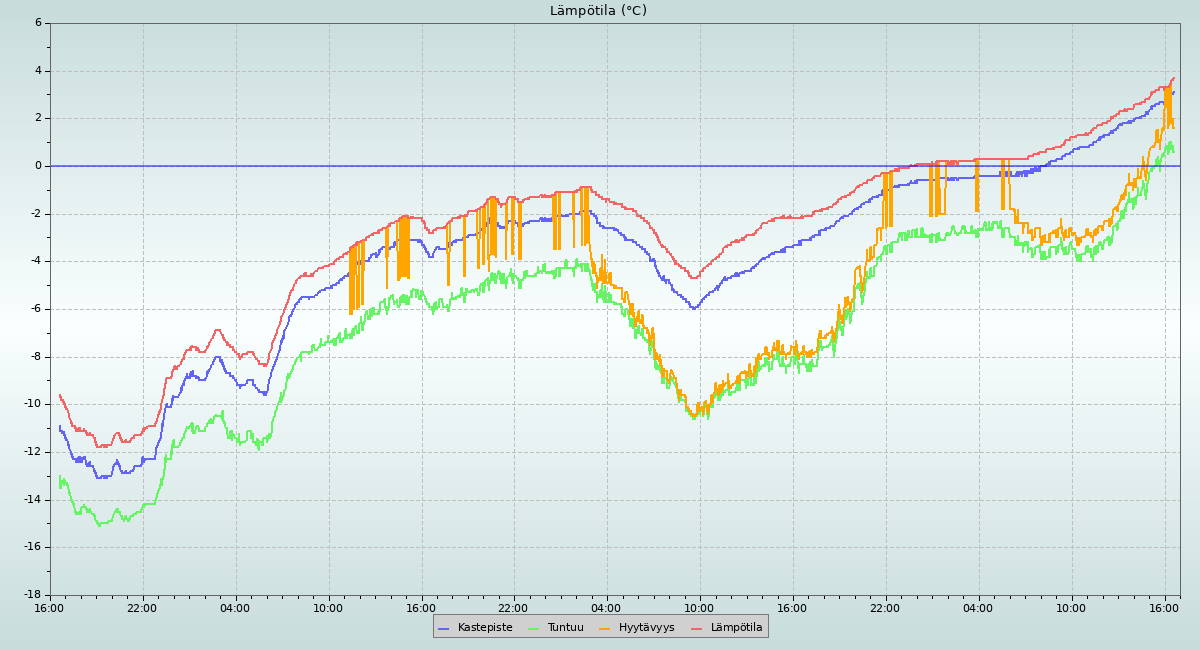Screen dimensions: 1200x650
Task: Select the leftmost 22:00 time label
Action: [142, 607]
